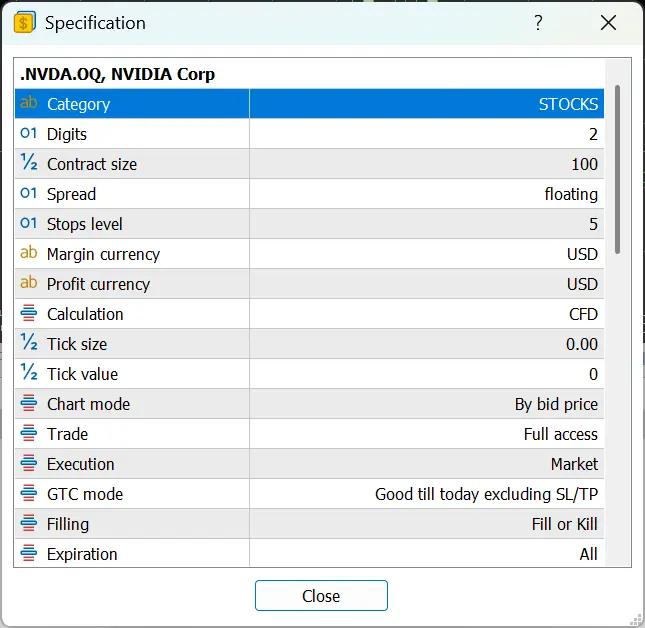This screenshot has width=645, height=628.
Task: Click the Profit currency USD value
Action: coord(582,285)
